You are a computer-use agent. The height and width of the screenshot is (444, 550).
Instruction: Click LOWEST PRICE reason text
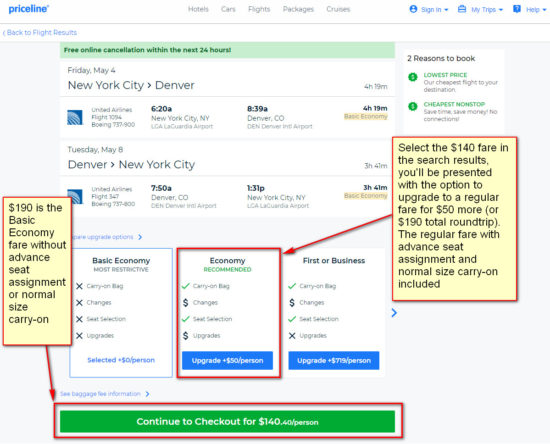(x=445, y=75)
